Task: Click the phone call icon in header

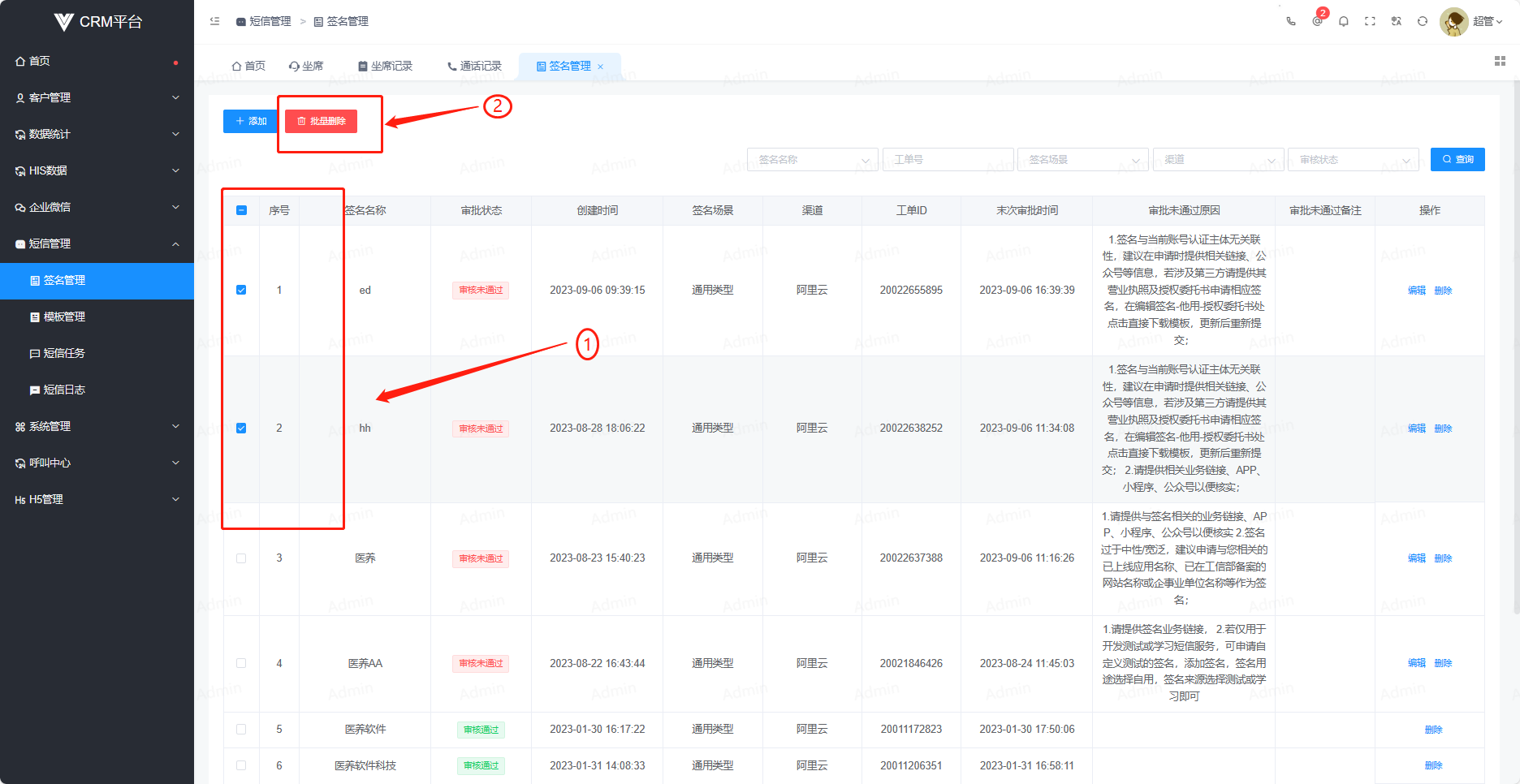Action: 1291,22
